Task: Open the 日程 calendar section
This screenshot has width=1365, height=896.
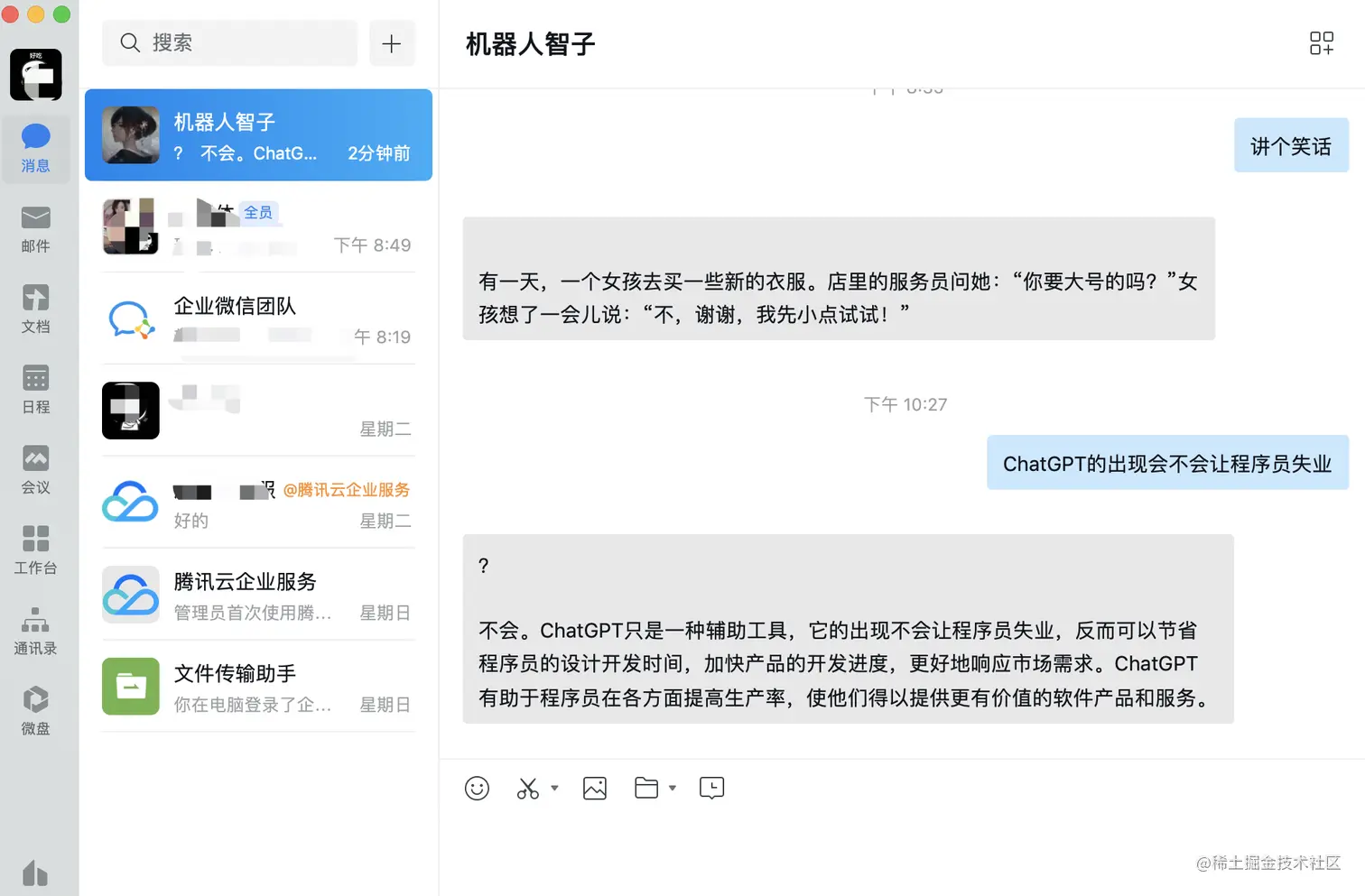Action: click(35, 390)
